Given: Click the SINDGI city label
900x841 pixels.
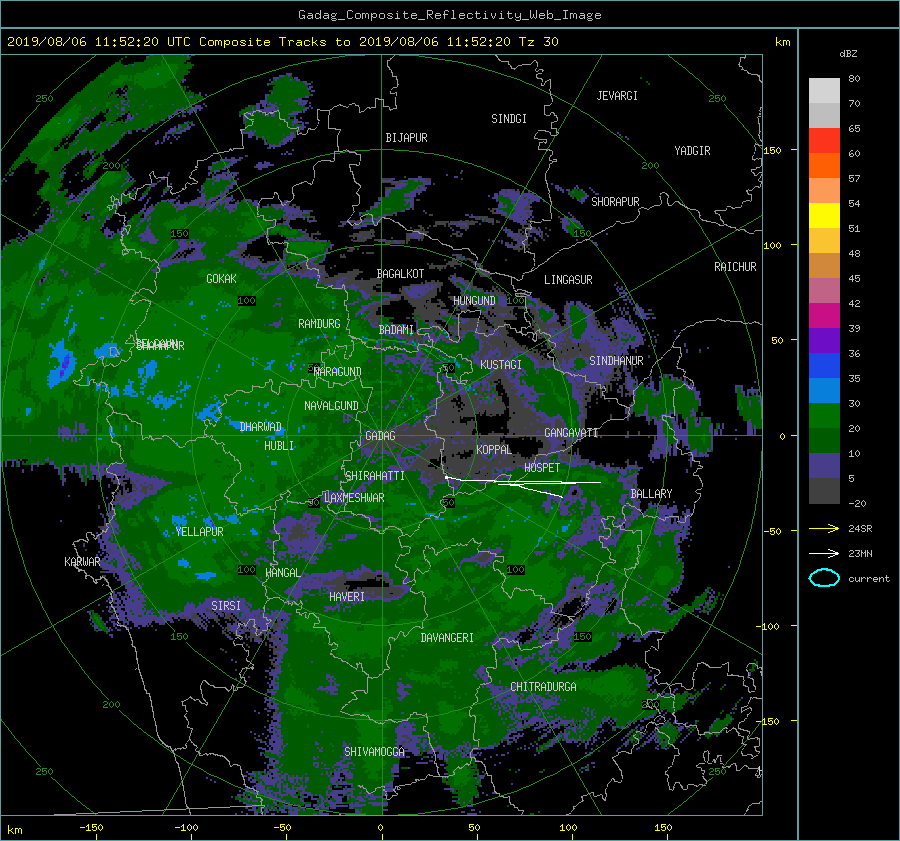Looking at the screenshot, I should (x=509, y=119).
